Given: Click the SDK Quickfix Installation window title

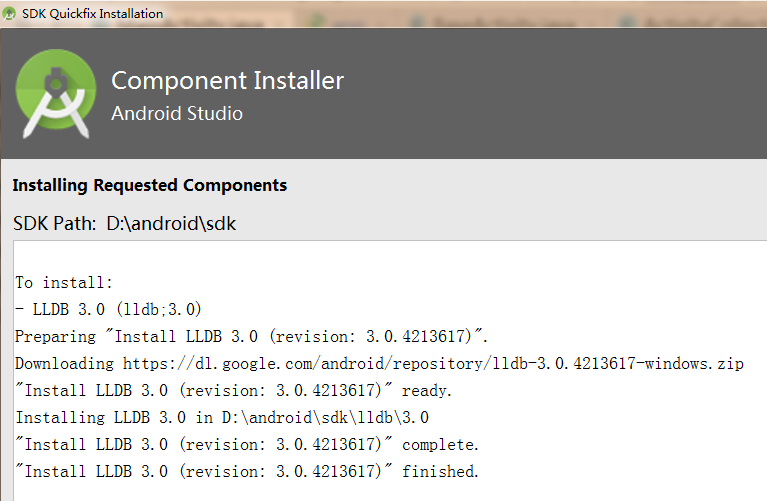Looking at the screenshot, I should 92,14.
